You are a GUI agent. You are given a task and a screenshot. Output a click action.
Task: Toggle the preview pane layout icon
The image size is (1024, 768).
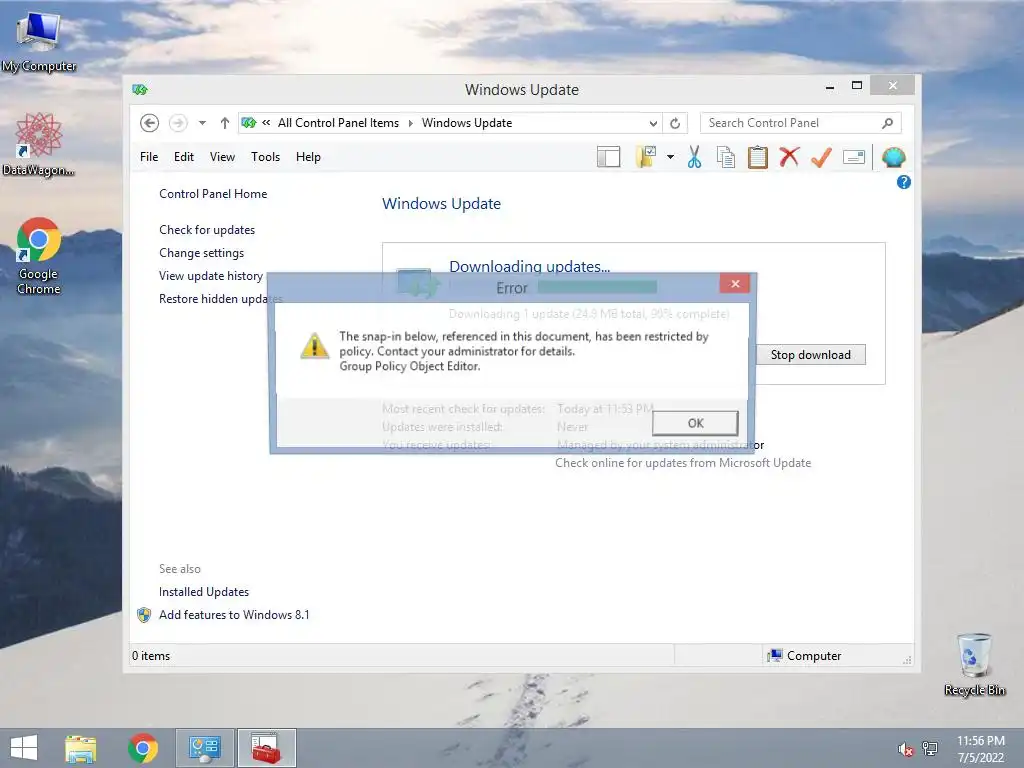click(609, 157)
